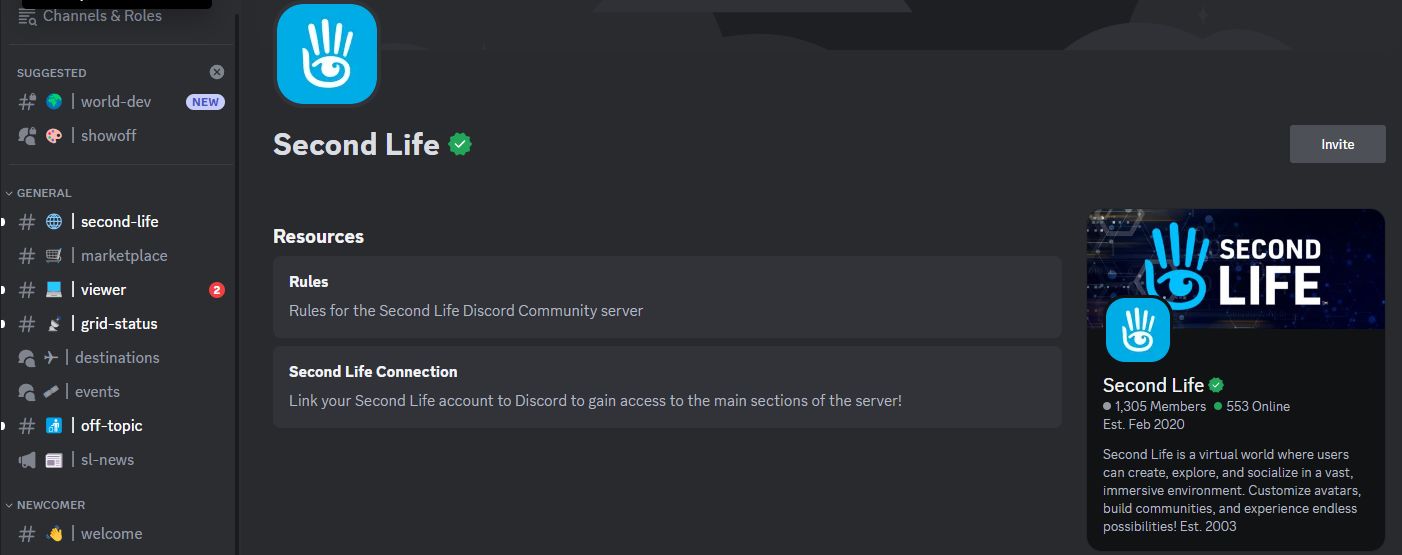Click the showoff forum channel icon
Viewport: 1402px width, 555px height.
click(x=27, y=136)
